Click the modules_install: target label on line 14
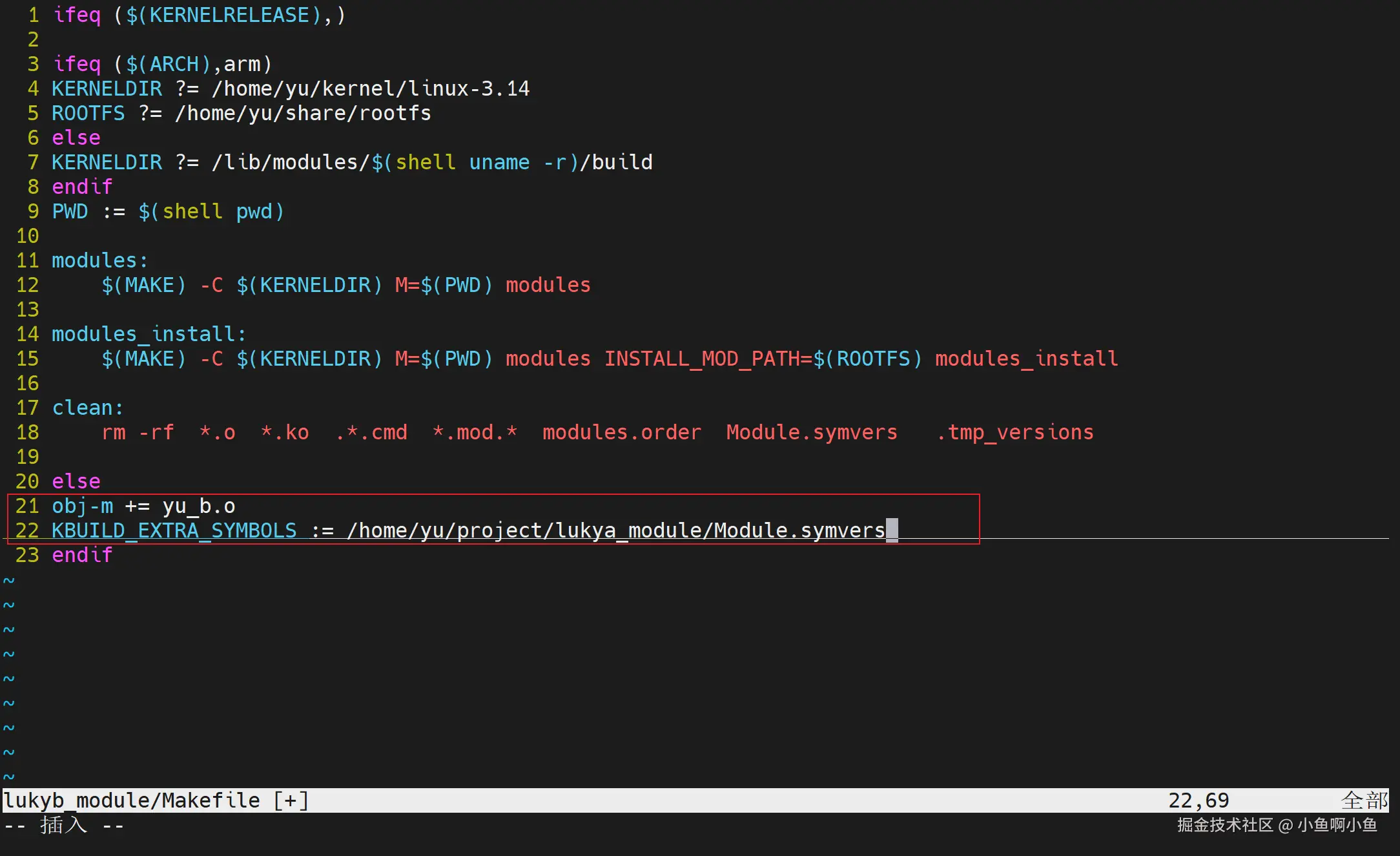The image size is (1400, 856). coord(149,334)
